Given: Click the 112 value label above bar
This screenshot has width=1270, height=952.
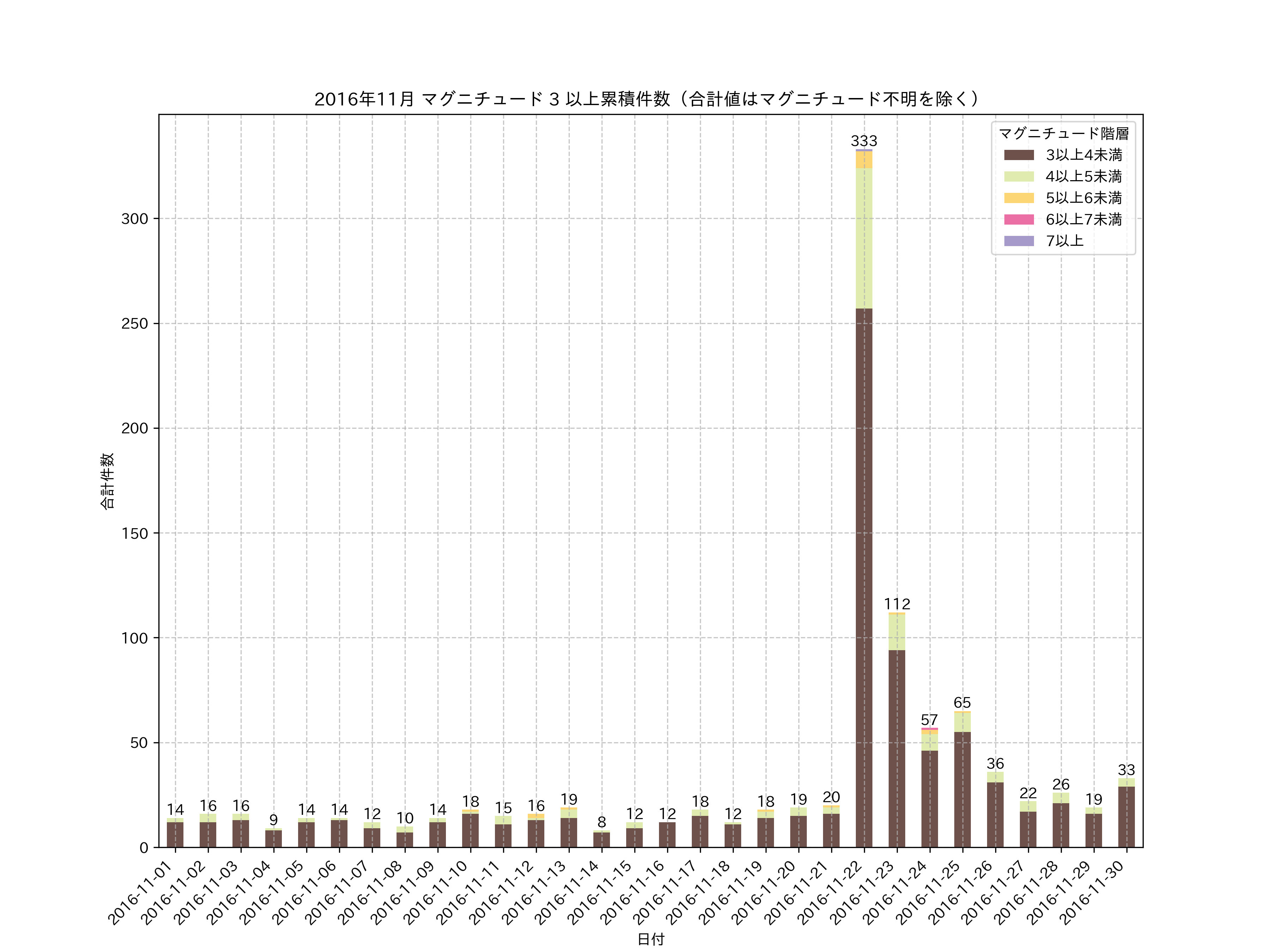Looking at the screenshot, I should coord(897,604).
